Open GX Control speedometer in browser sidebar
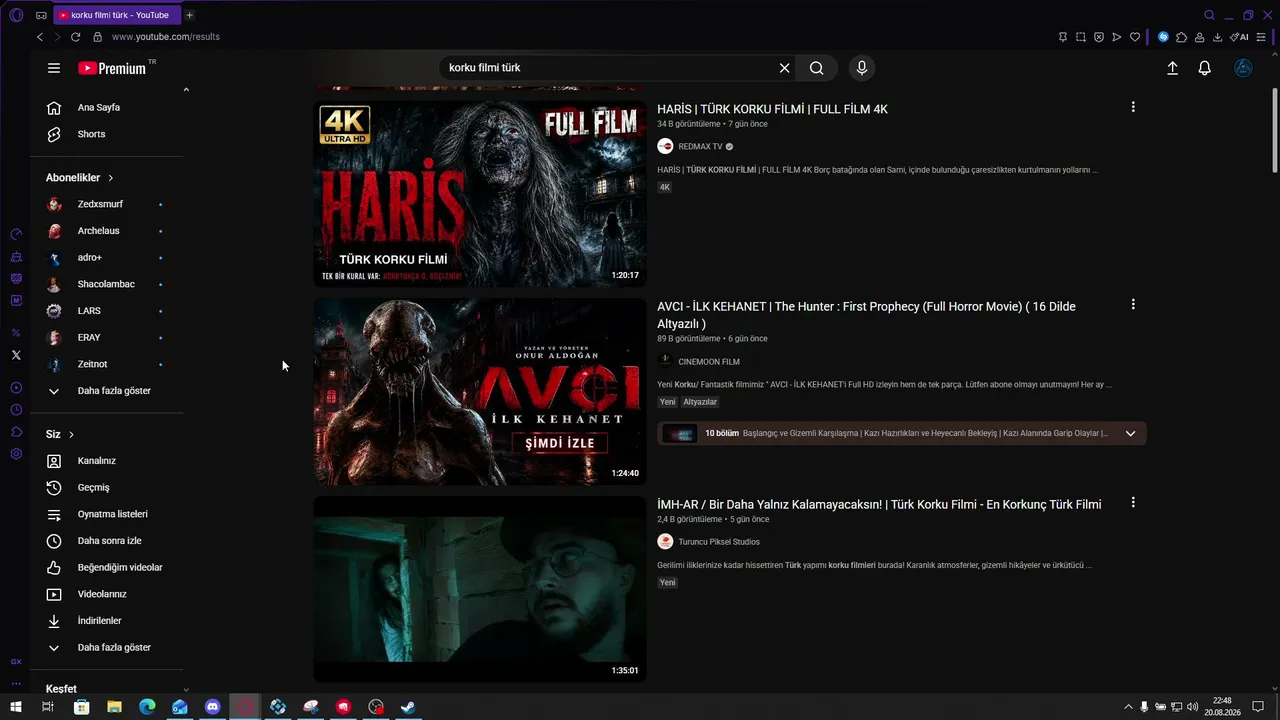 (16, 234)
